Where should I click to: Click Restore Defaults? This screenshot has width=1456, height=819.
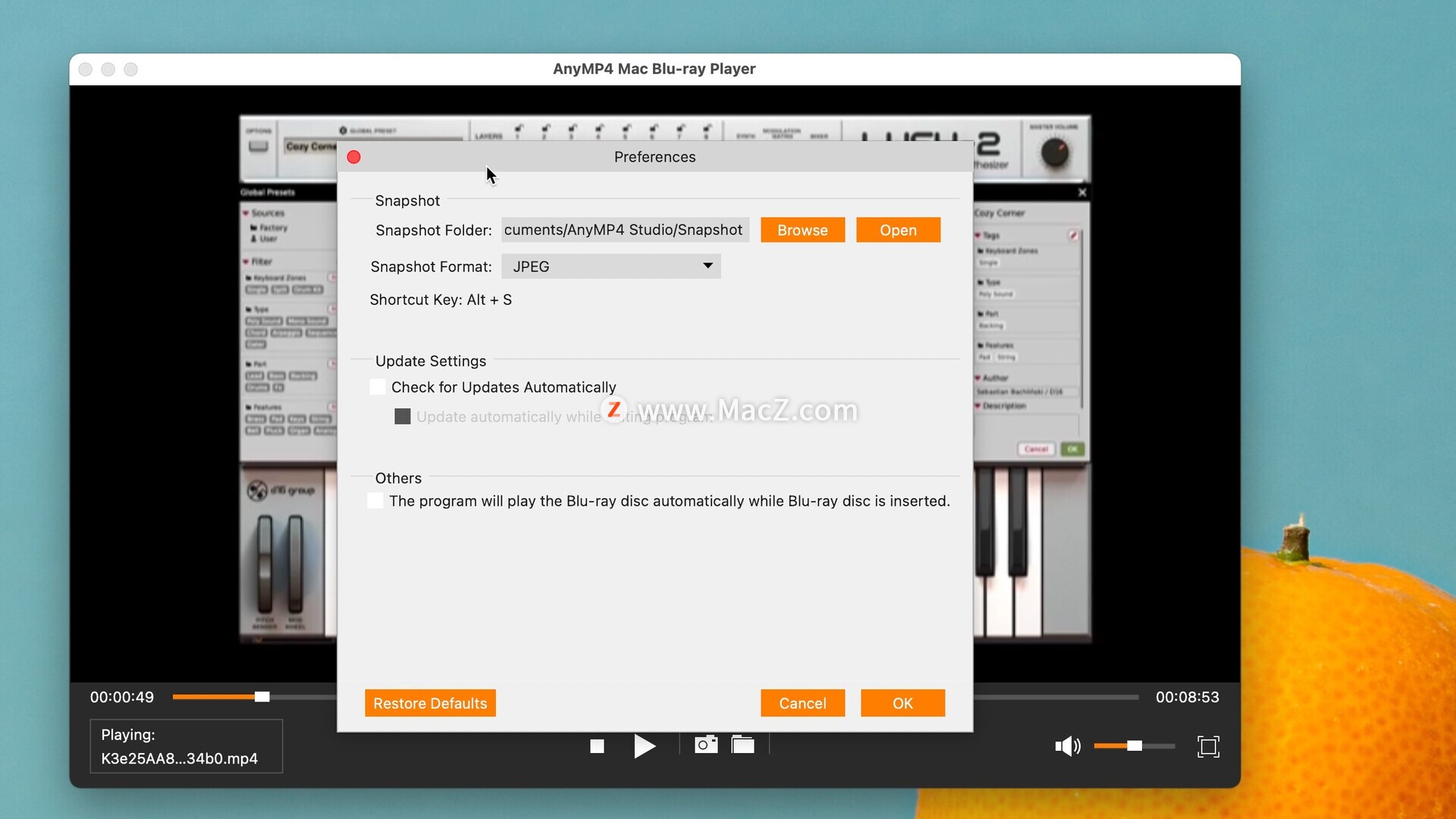[430, 703]
